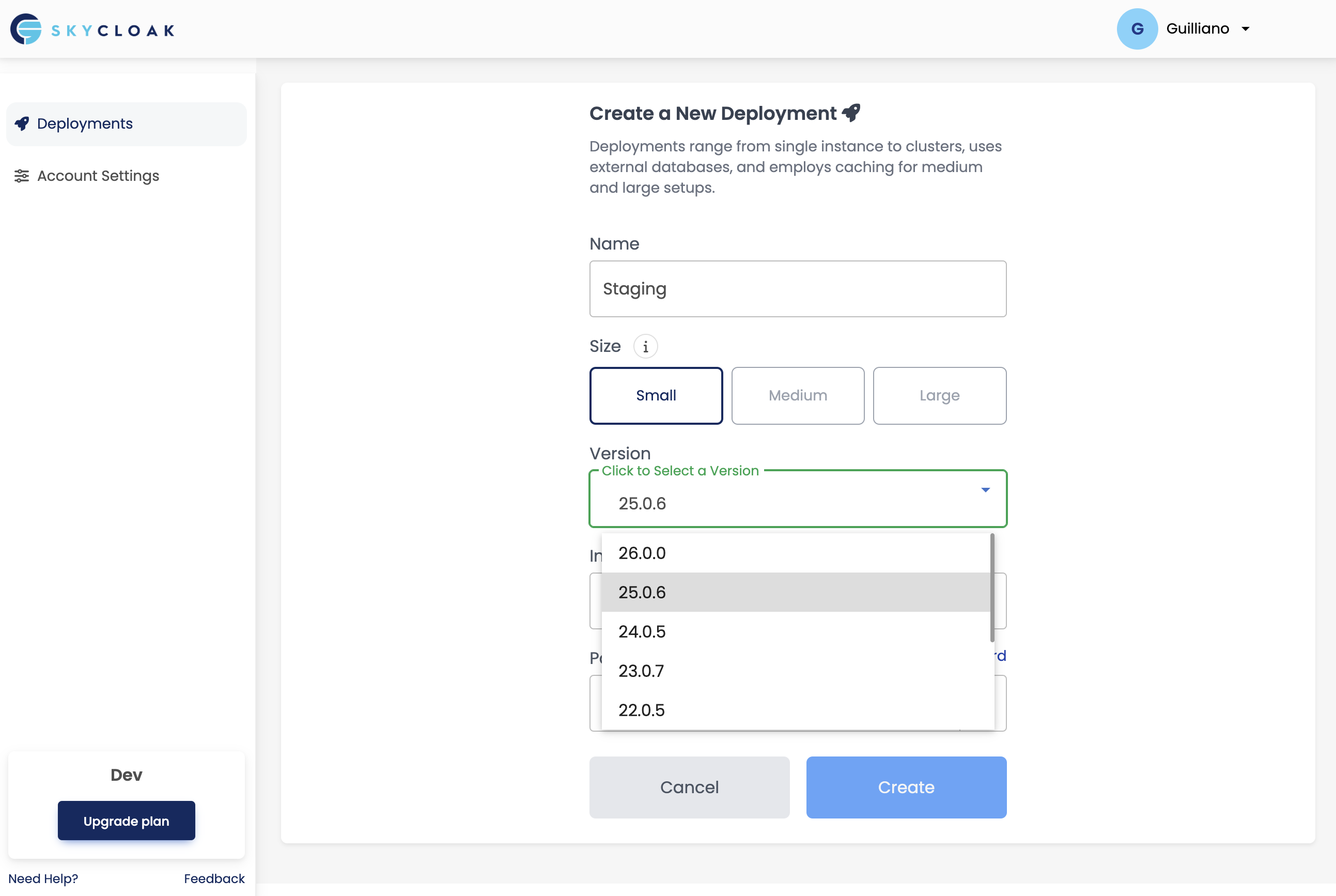Viewport: 1336px width, 896px height.
Task: Collapse the version dropdown via its arrow
Action: [x=985, y=490]
